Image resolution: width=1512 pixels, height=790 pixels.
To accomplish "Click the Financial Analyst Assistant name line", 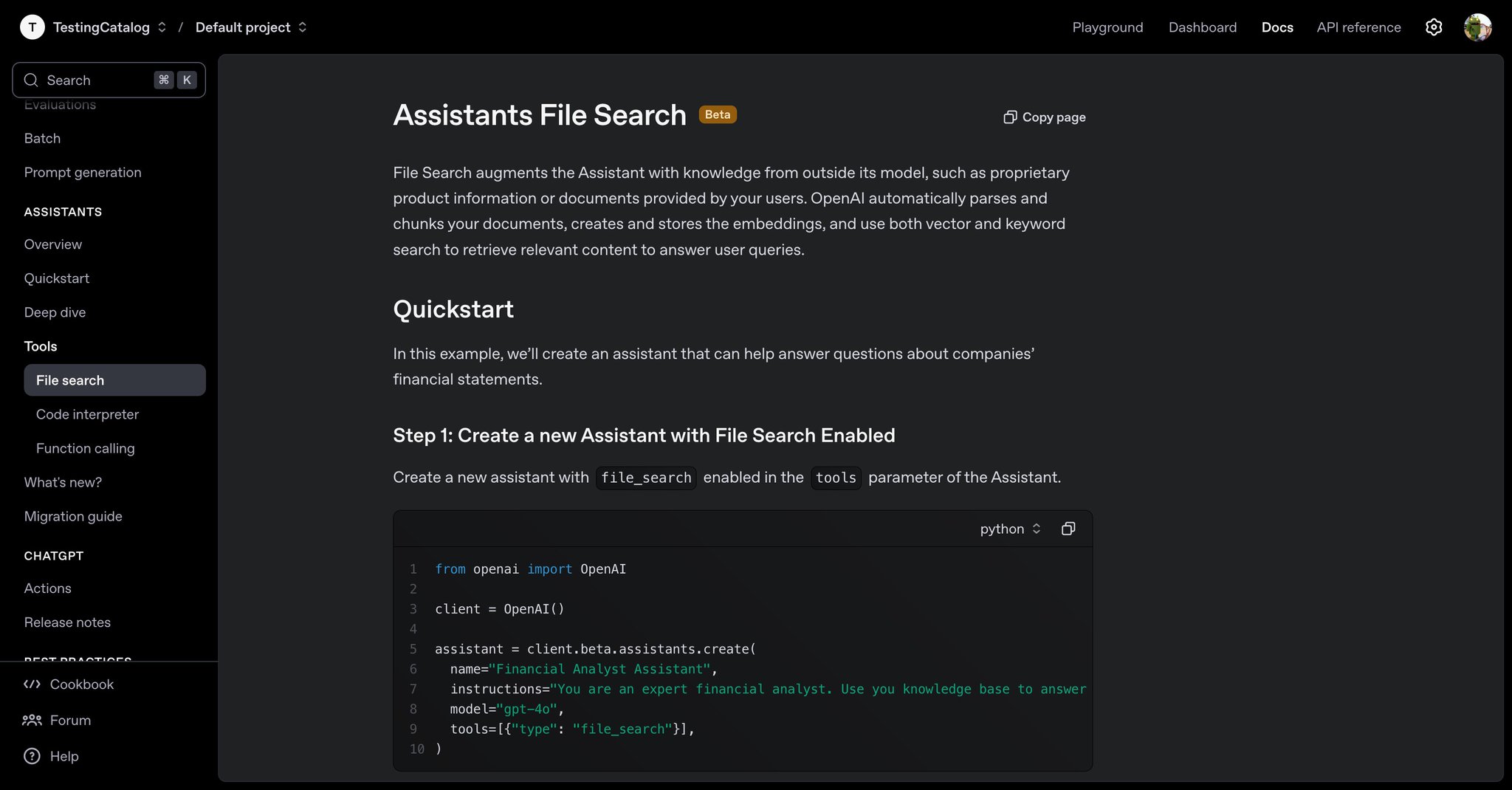I will click(583, 669).
